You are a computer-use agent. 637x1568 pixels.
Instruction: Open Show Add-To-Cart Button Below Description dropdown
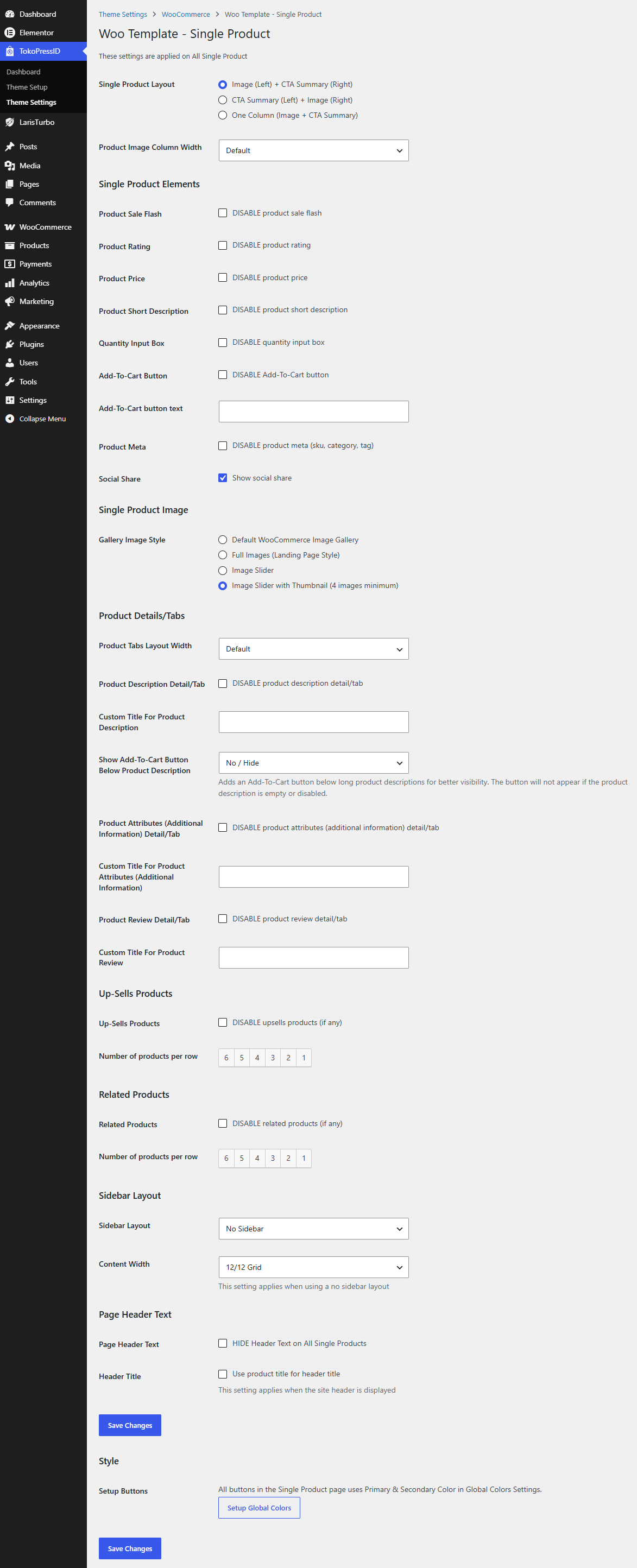pyautogui.click(x=314, y=763)
